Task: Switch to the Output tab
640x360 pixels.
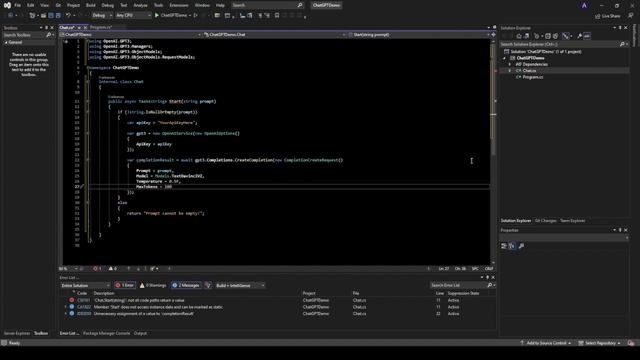Action: (x=140, y=333)
